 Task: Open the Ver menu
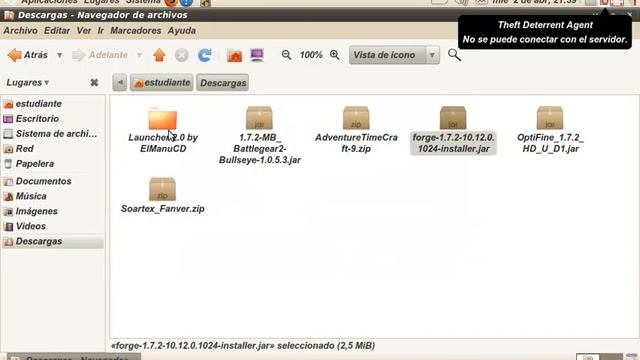click(84, 31)
